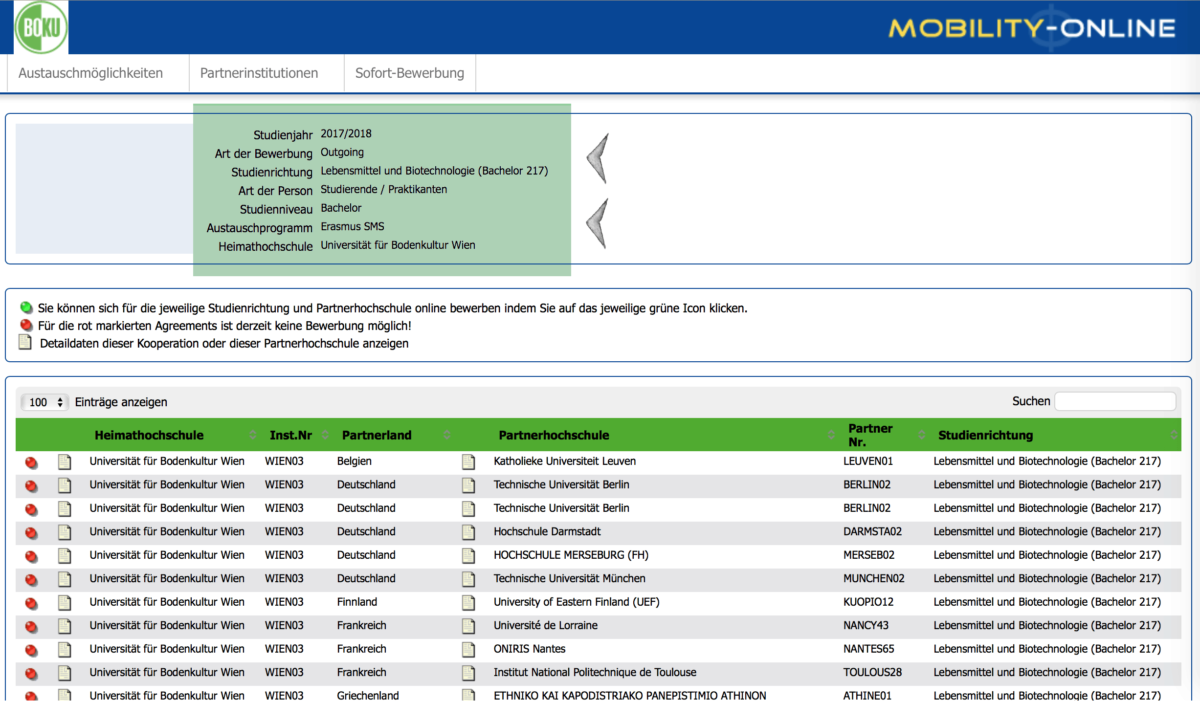Screen dimensions: 1200x702
Task: Click red status icon in HOCHSCHULE MERSEBURG row
Action: click(x=31, y=556)
